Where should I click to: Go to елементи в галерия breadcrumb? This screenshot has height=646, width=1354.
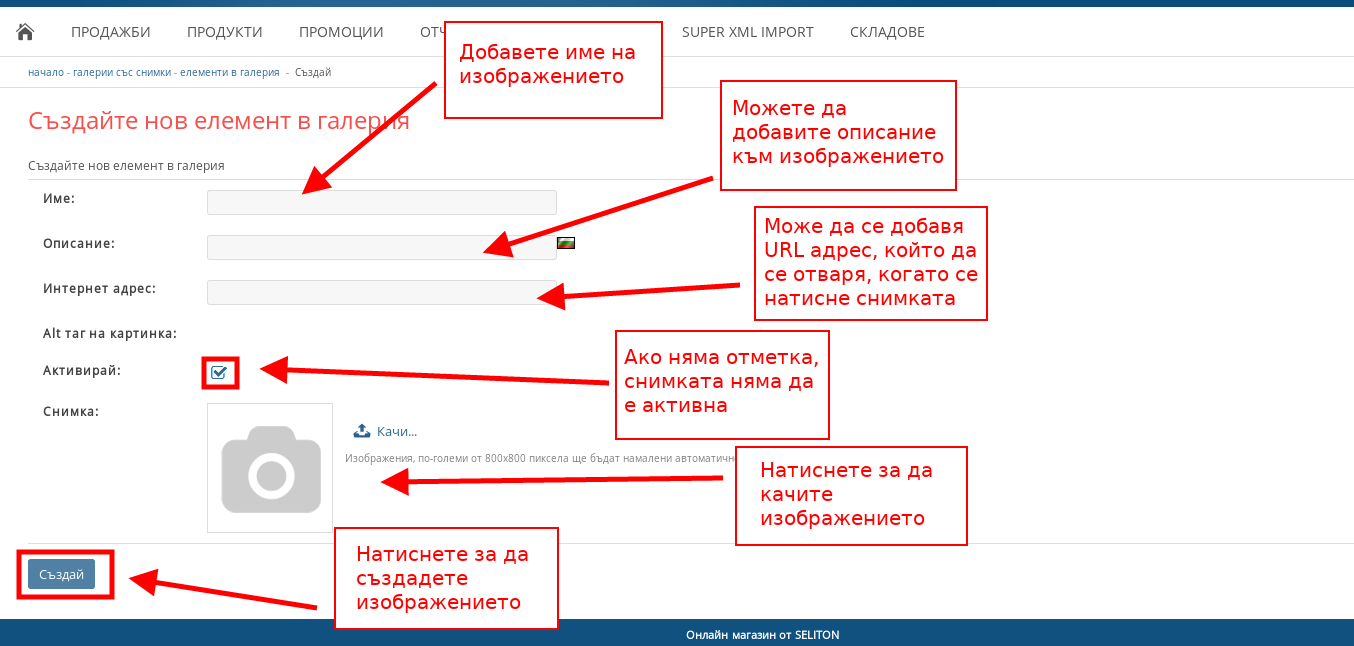click(x=229, y=73)
